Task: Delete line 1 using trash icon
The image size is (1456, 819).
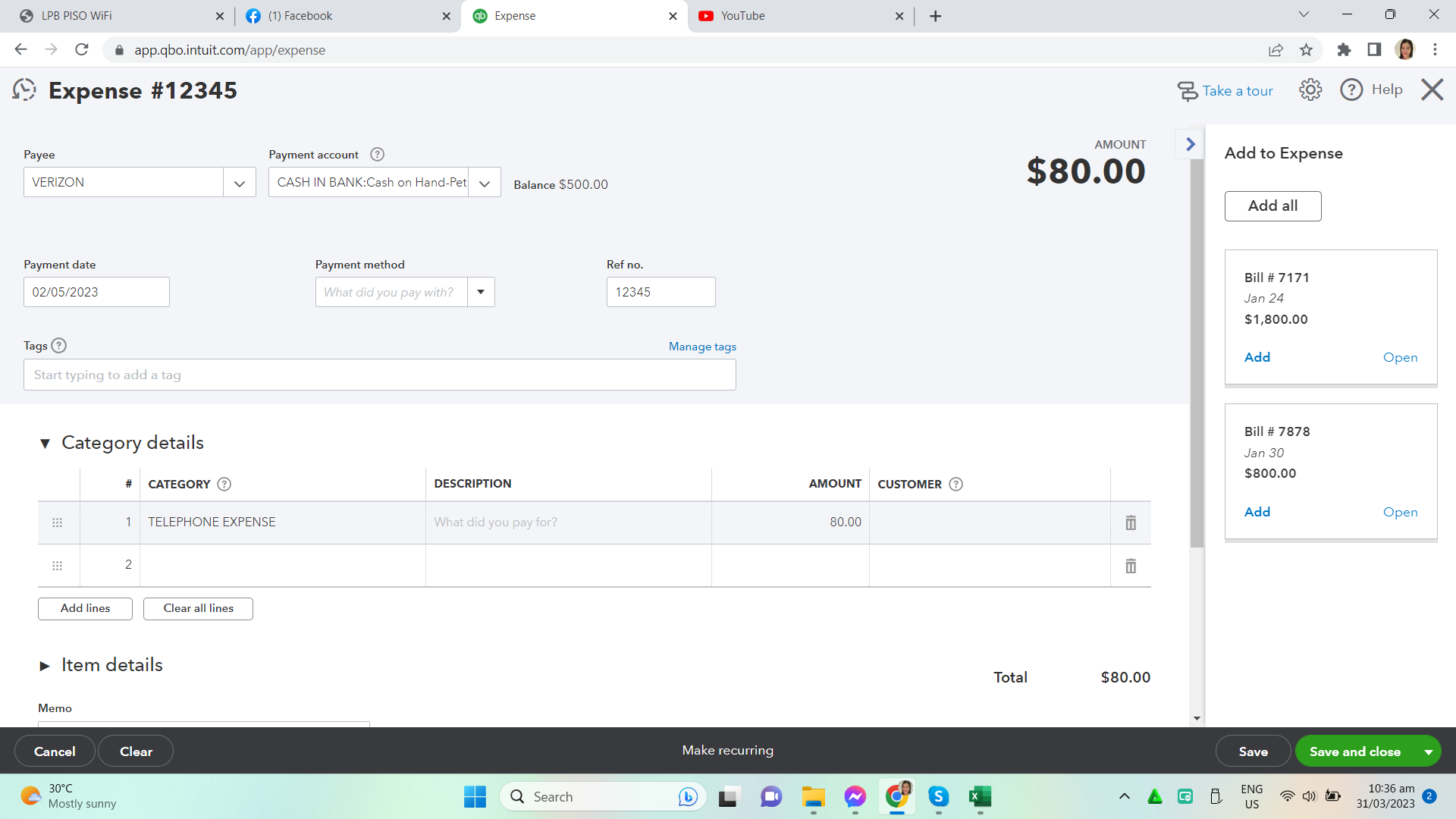Action: (x=1130, y=522)
